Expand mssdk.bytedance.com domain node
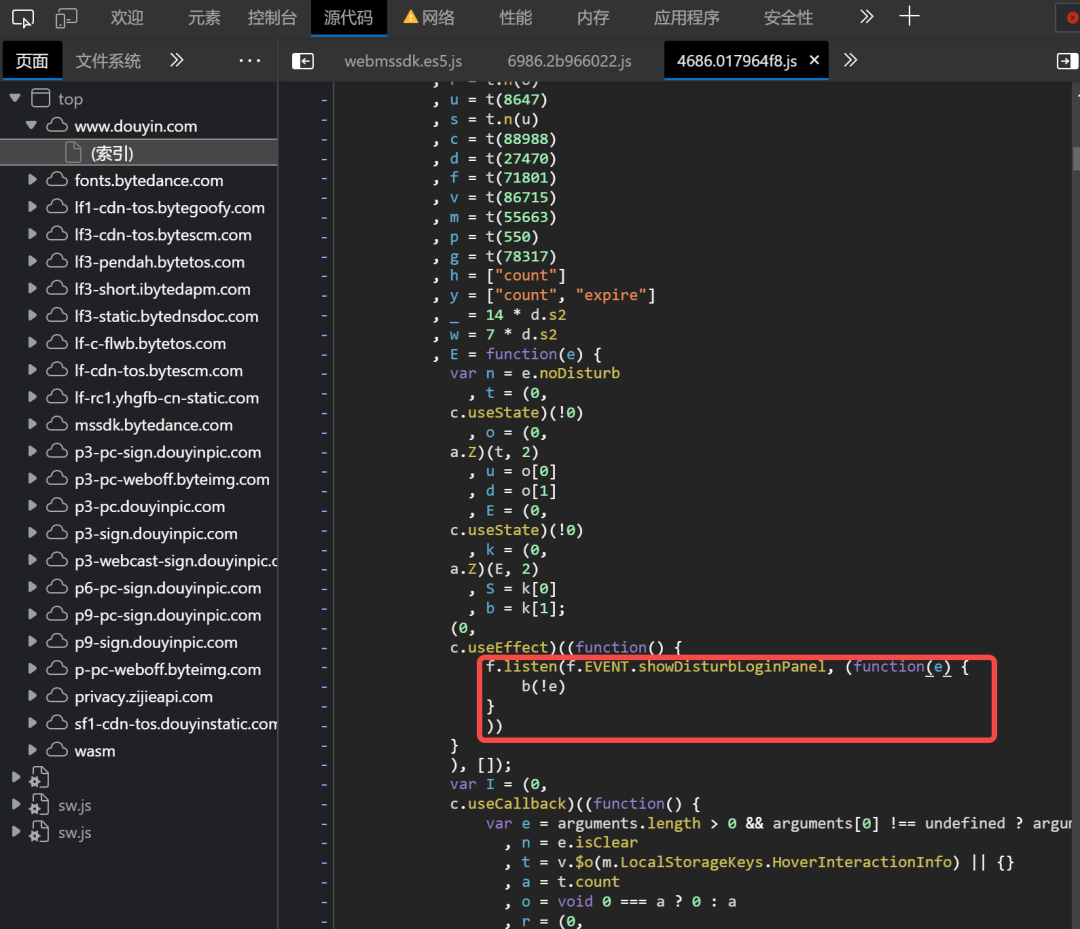The height and width of the screenshot is (929, 1080). 32,424
